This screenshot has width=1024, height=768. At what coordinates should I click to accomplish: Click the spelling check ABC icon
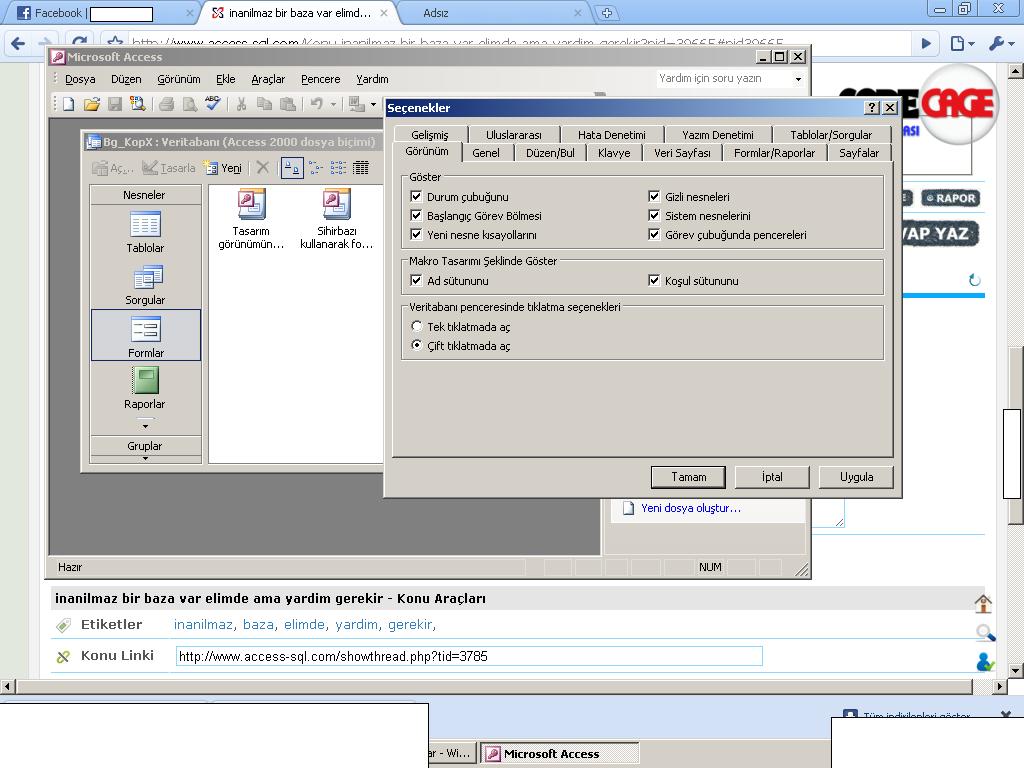(x=212, y=104)
